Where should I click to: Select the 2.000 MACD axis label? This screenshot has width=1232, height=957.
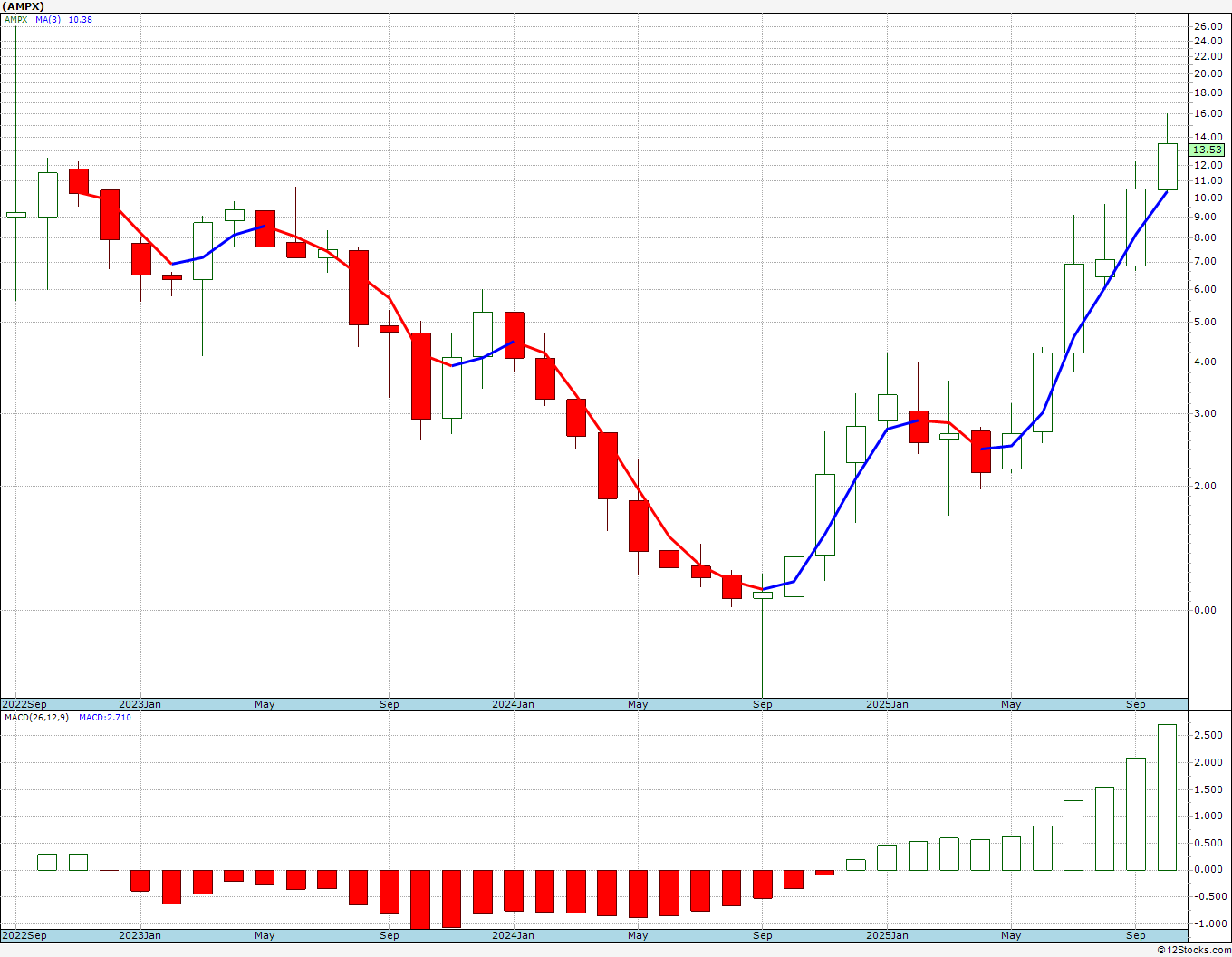[x=1208, y=763]
